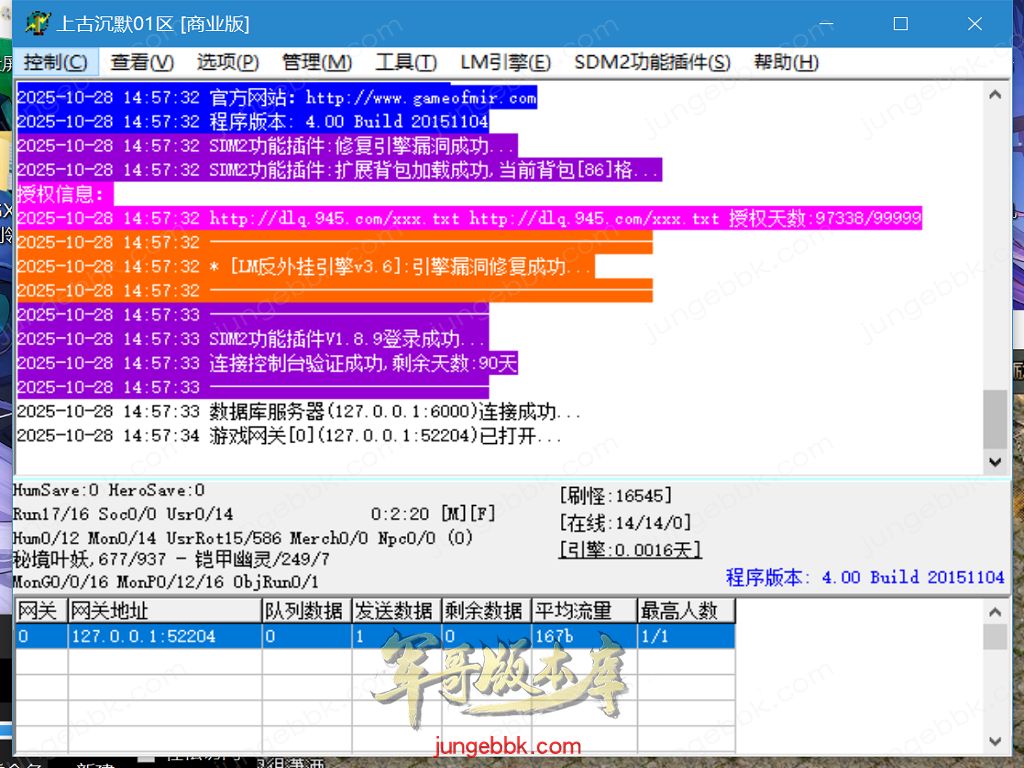Click the gateway table scroll-up arrow
Image resolution: width=1024 pixels, height=768 pixels.
pos(994,612)
